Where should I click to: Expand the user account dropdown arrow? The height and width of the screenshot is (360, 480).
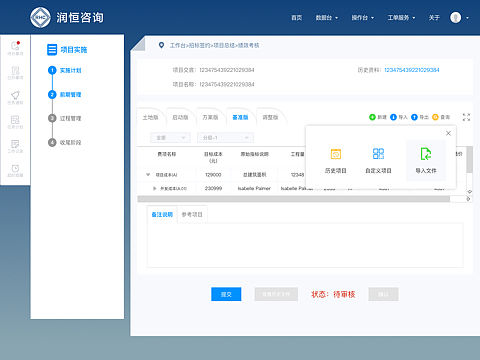click(x=467, y=18)
